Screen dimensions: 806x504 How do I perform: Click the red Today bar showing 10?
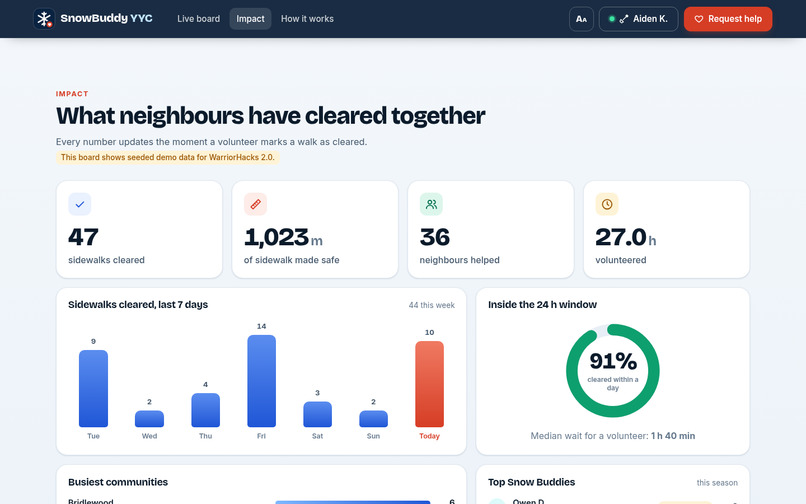tap(430, 384)
